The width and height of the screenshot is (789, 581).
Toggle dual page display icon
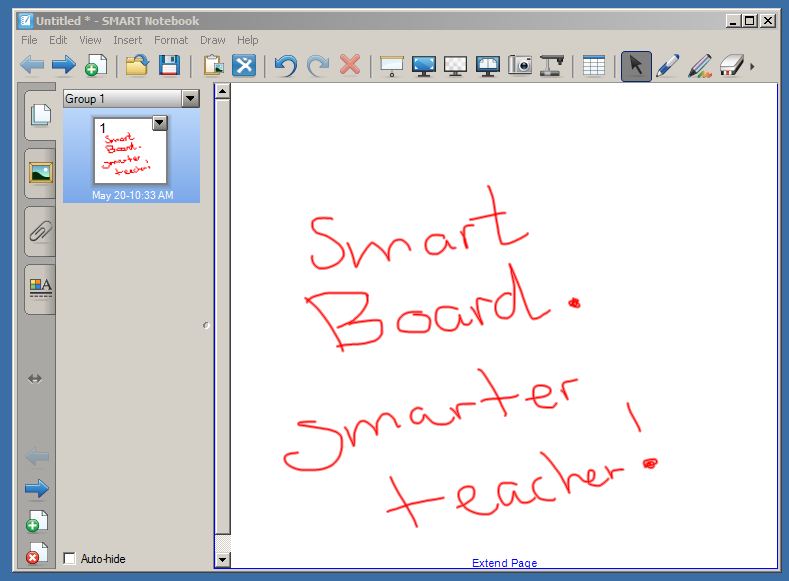[488, 66]
